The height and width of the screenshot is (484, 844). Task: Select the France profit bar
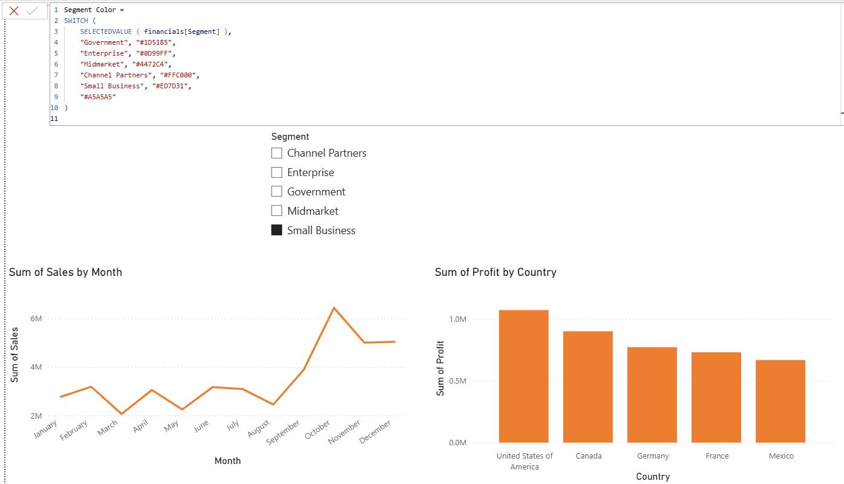click(x=716, y=397)
